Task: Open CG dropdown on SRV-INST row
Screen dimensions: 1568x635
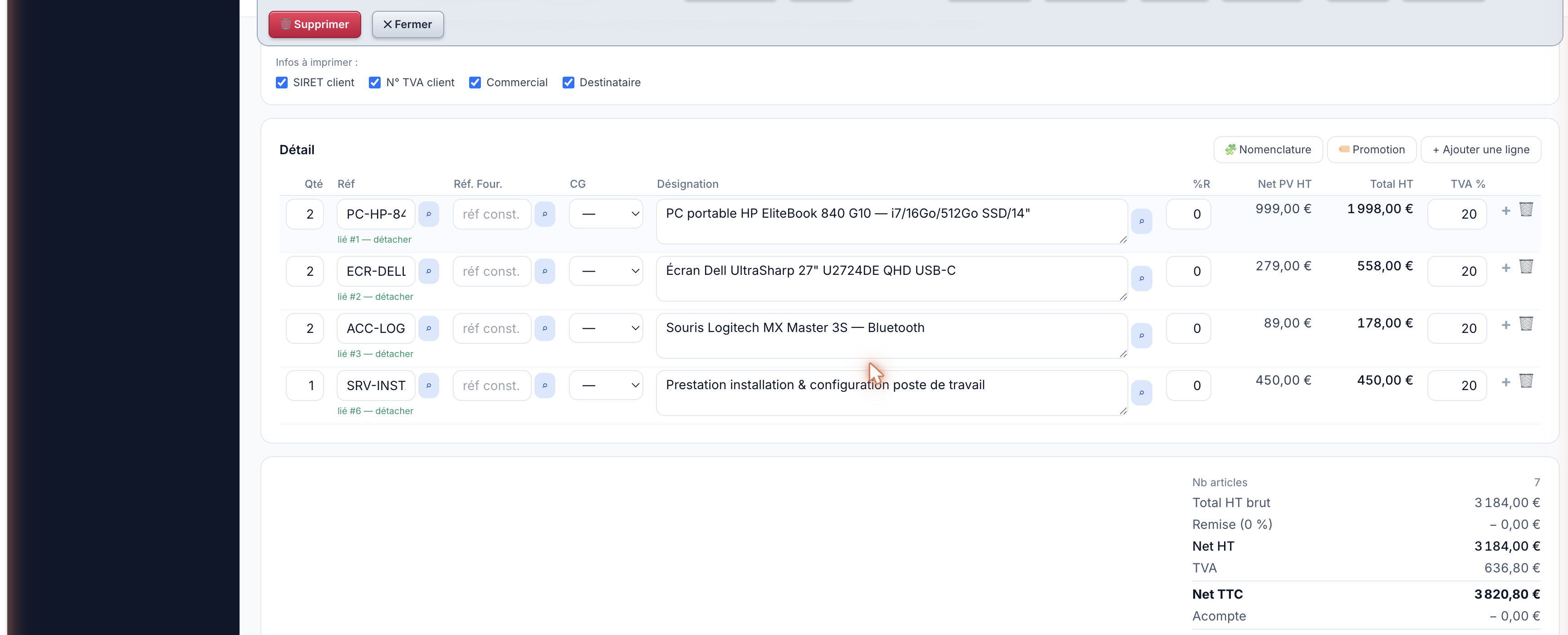Action: point(606,386)
